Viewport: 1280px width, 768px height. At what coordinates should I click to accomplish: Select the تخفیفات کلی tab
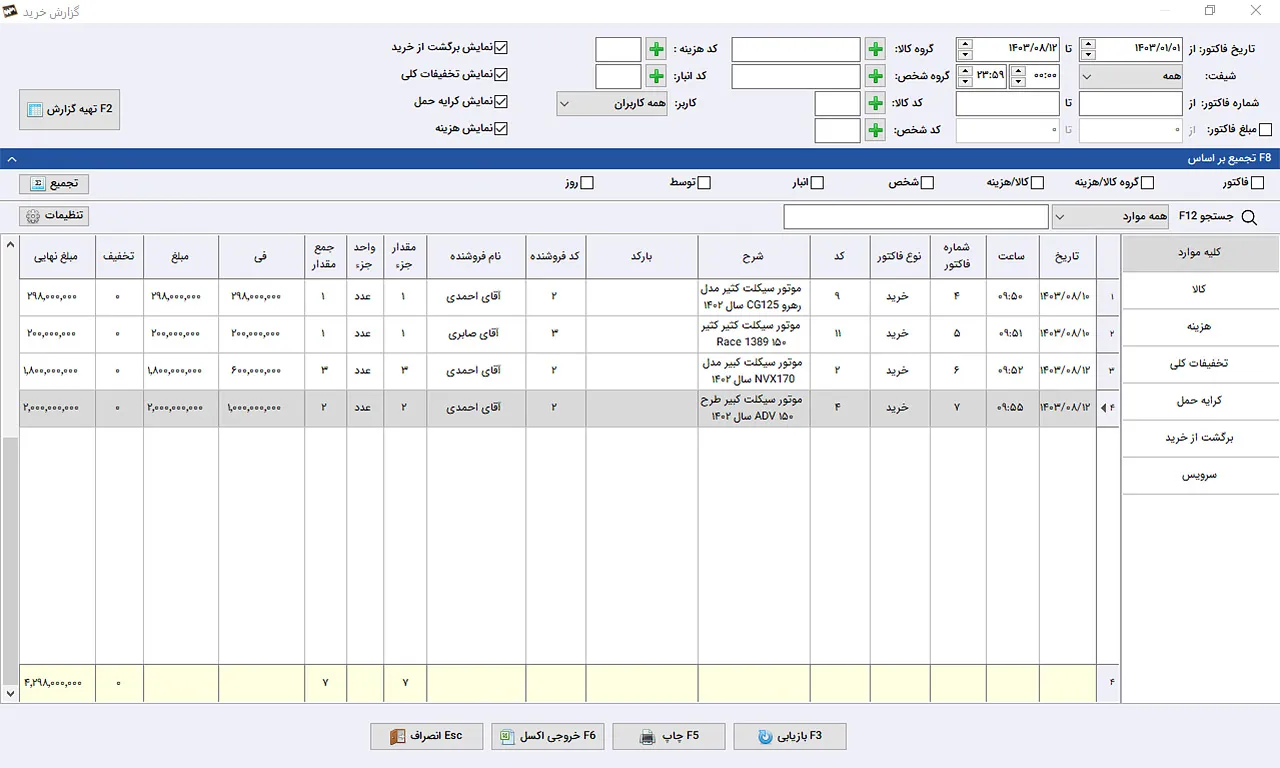[1200, 364]
